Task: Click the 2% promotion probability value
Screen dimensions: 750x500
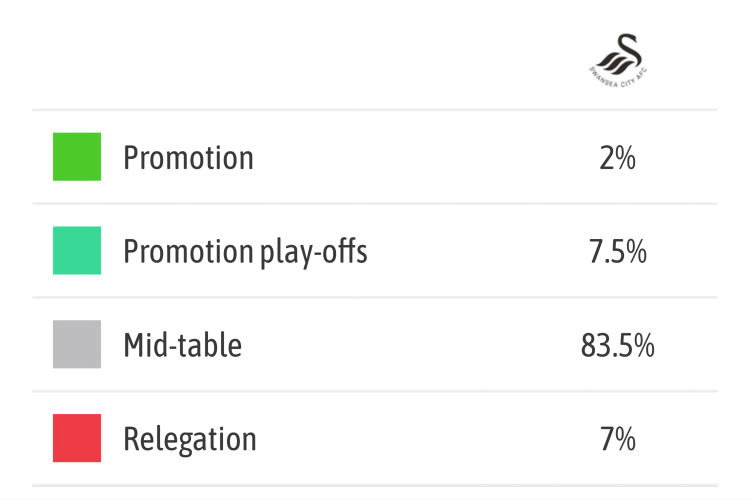Action: point(618,158)
